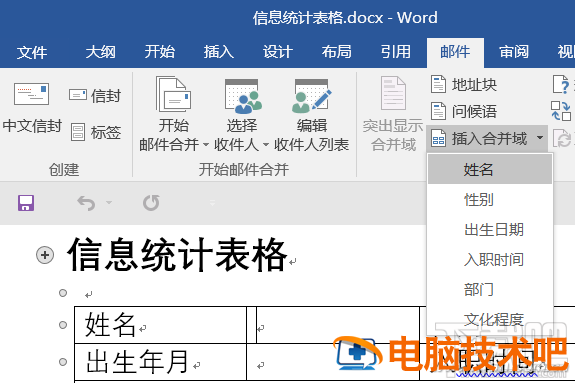Expand the 信息统计表格 heading plus icon
The width and height of the screenshot is (575, 383).
(x=45, y=255)
